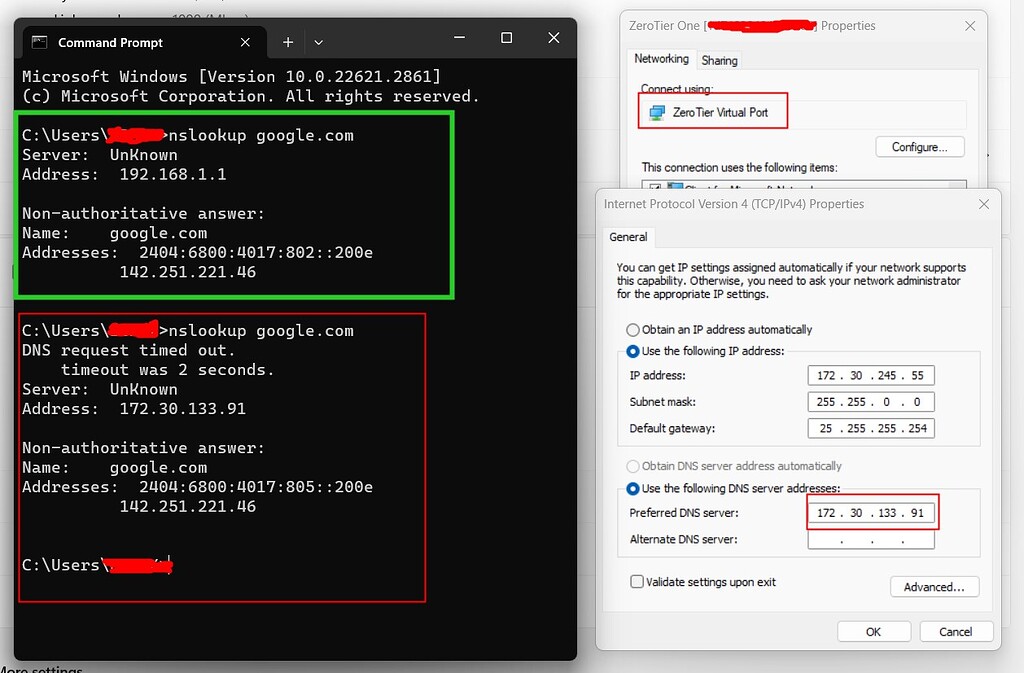Screen dimensions: 1024x673
Task: Click the Alternate DNS server field
Action: (871, 539)
